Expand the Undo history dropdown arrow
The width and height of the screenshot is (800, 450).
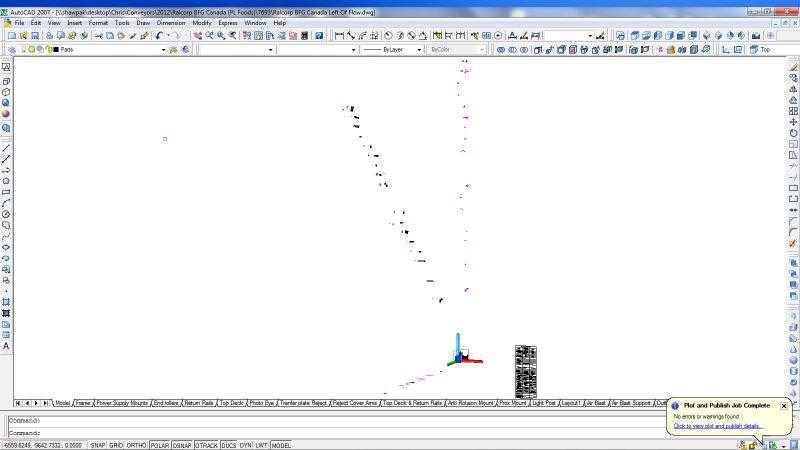pyautogui.click(x=168, y=35)
